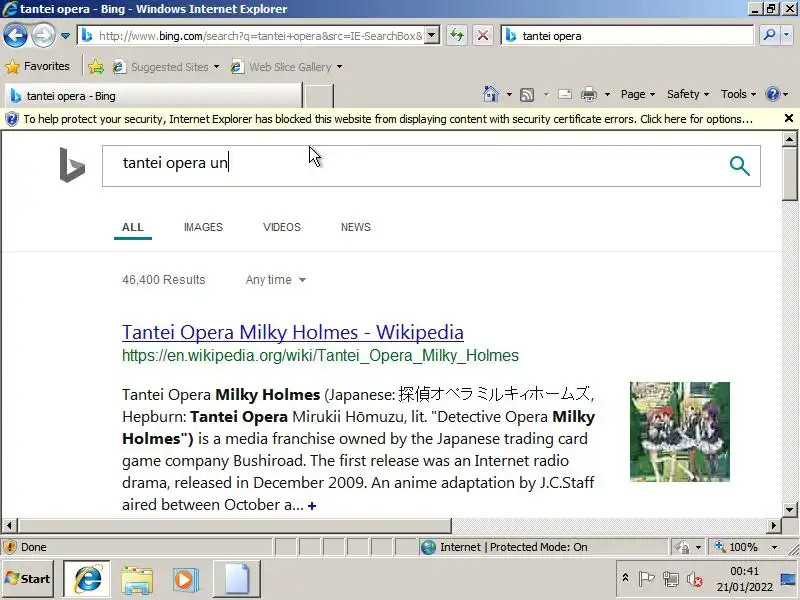Image resolution: width=800 pixels, height=600 pixels.
Task: Click the vertical scrollbar down arrow
Action: point(789,509)
